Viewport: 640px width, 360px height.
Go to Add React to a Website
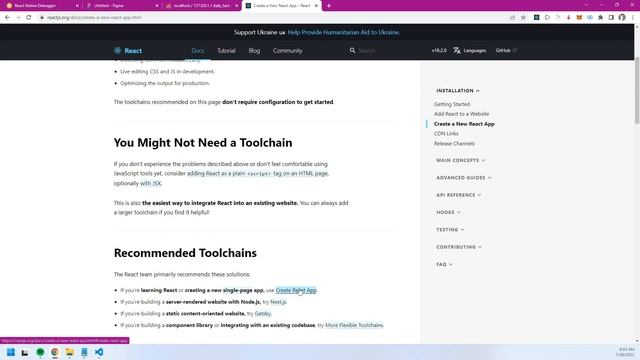(461, 114)
